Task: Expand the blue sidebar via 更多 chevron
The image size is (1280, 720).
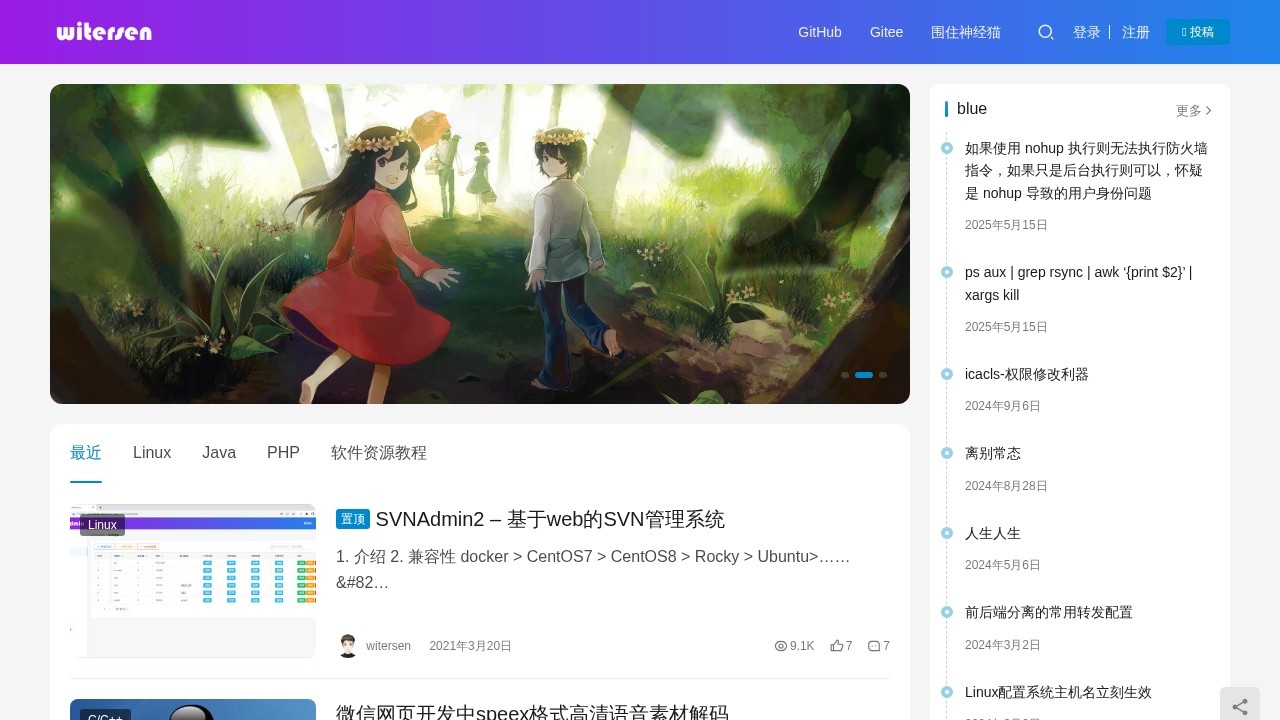Action: click(x=1193, y=110)
